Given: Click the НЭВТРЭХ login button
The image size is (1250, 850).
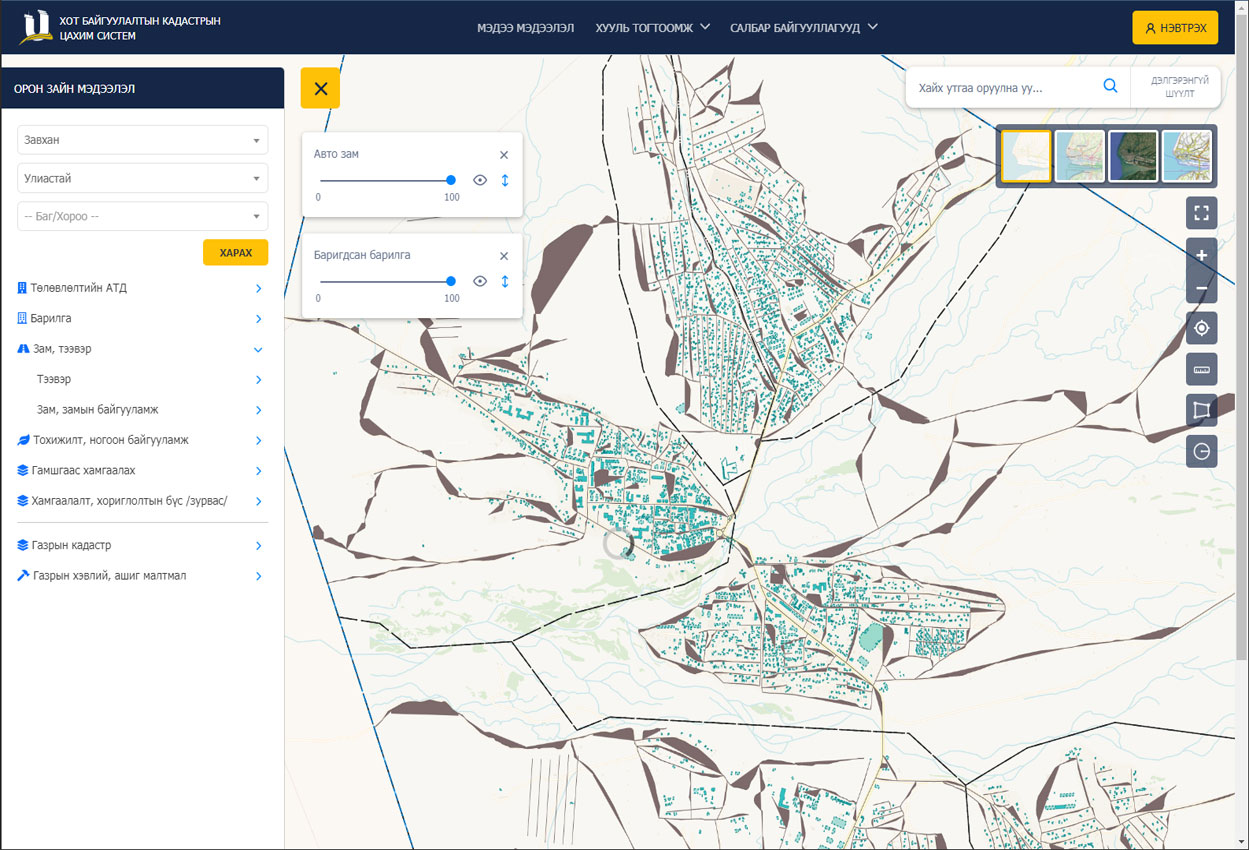Looking at the screenshot, I should tap(1175, 28).
